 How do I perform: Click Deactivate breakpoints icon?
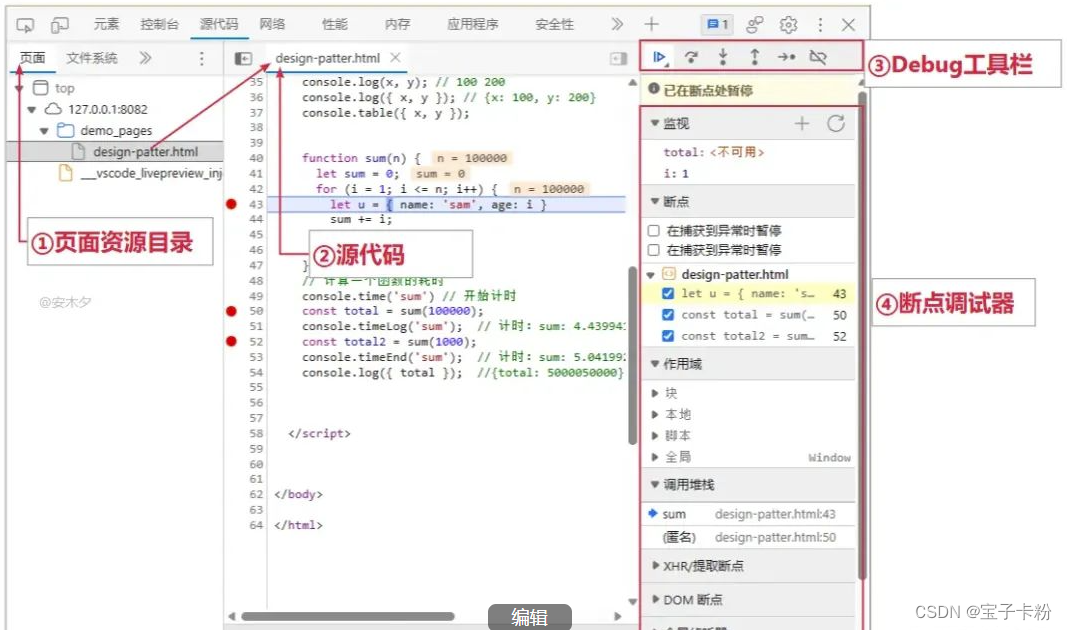[818, 57]
